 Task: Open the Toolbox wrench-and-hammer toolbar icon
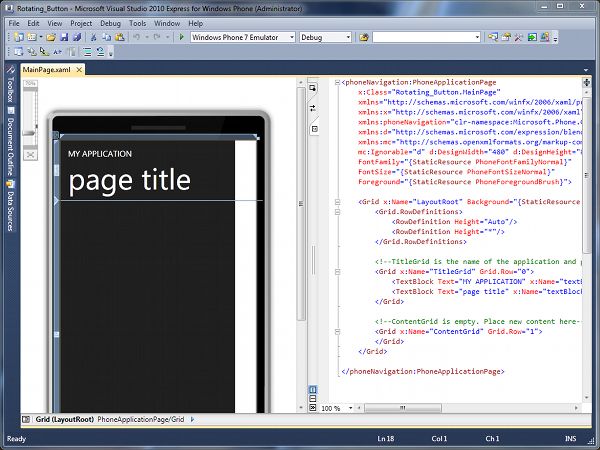pos(519,37)
